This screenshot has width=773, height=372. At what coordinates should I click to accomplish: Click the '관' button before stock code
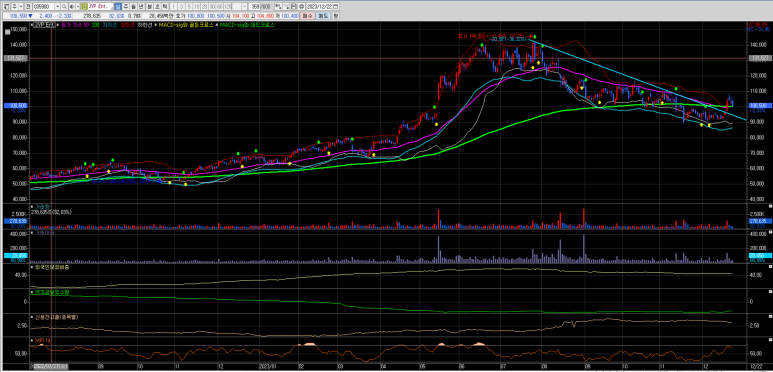(x=28, y=6)
